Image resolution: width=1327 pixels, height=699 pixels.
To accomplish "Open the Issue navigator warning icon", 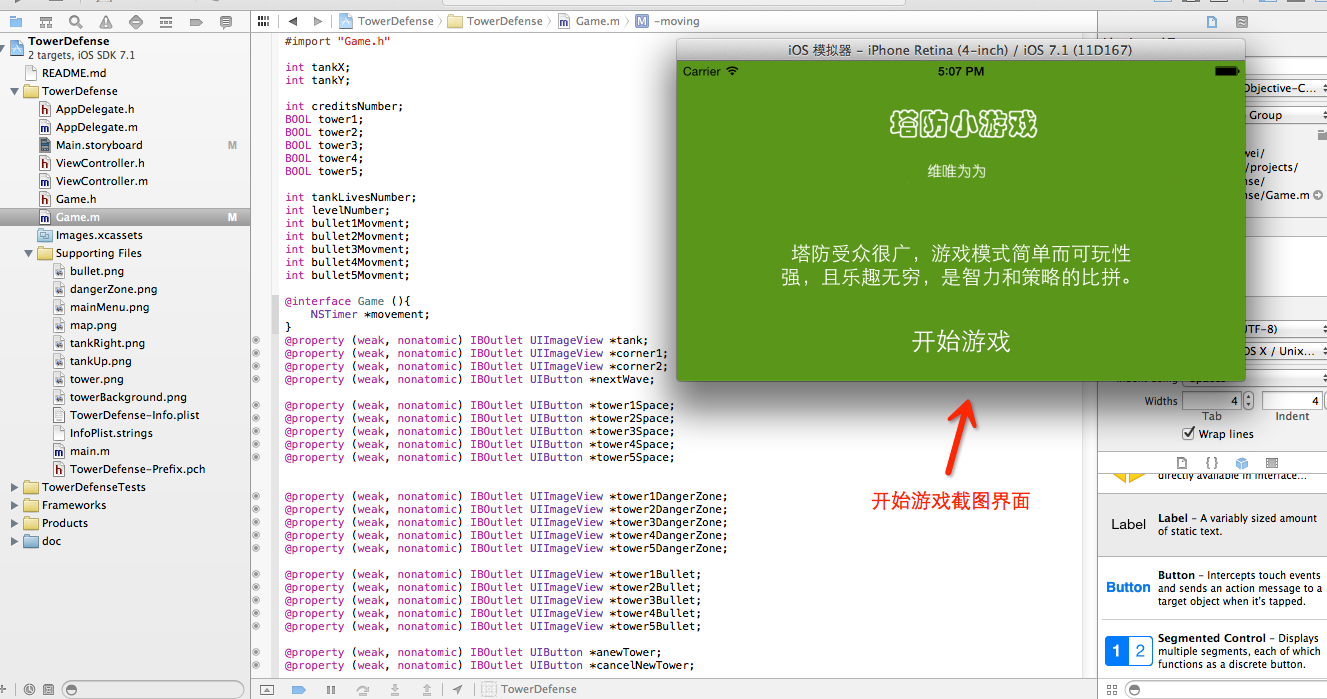I will point(106,21).
